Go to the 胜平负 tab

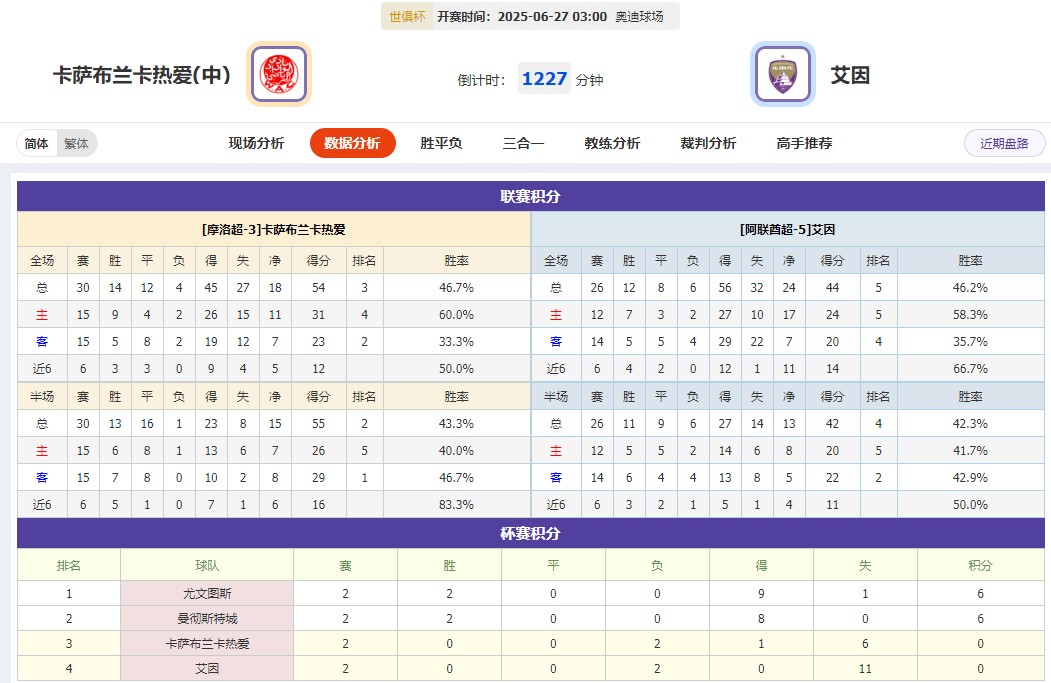coord(441,143)
